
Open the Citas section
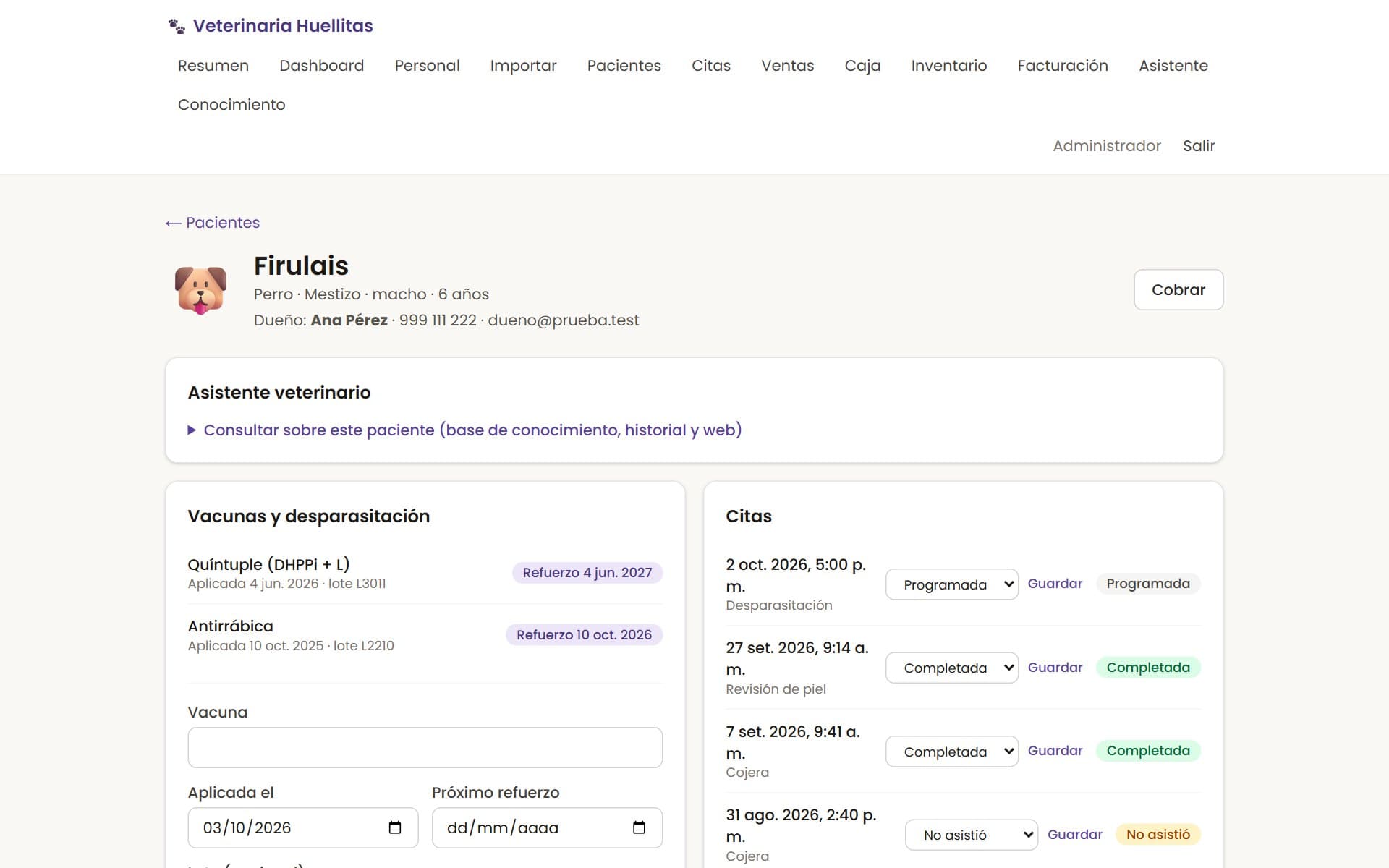(711, 66)
